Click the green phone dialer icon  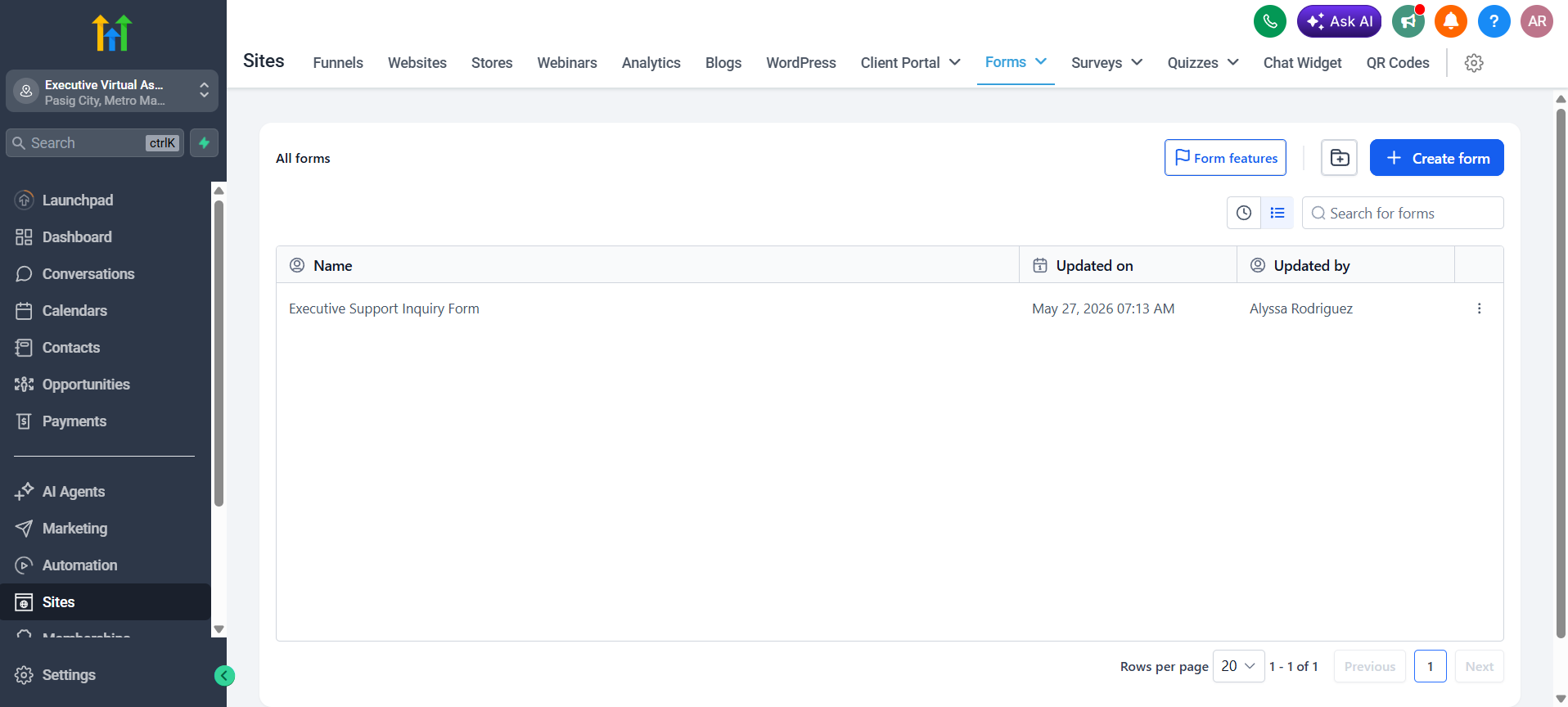1269,21
